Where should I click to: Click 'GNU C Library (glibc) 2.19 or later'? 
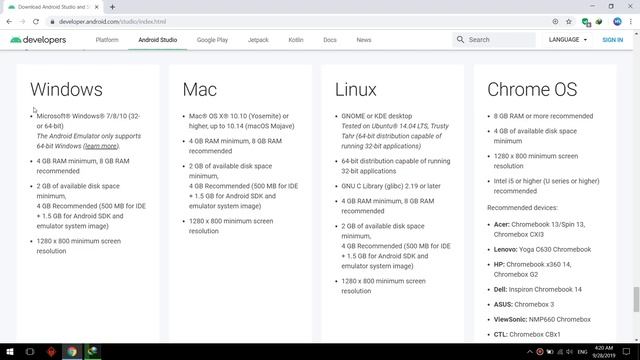click(391, 186)
